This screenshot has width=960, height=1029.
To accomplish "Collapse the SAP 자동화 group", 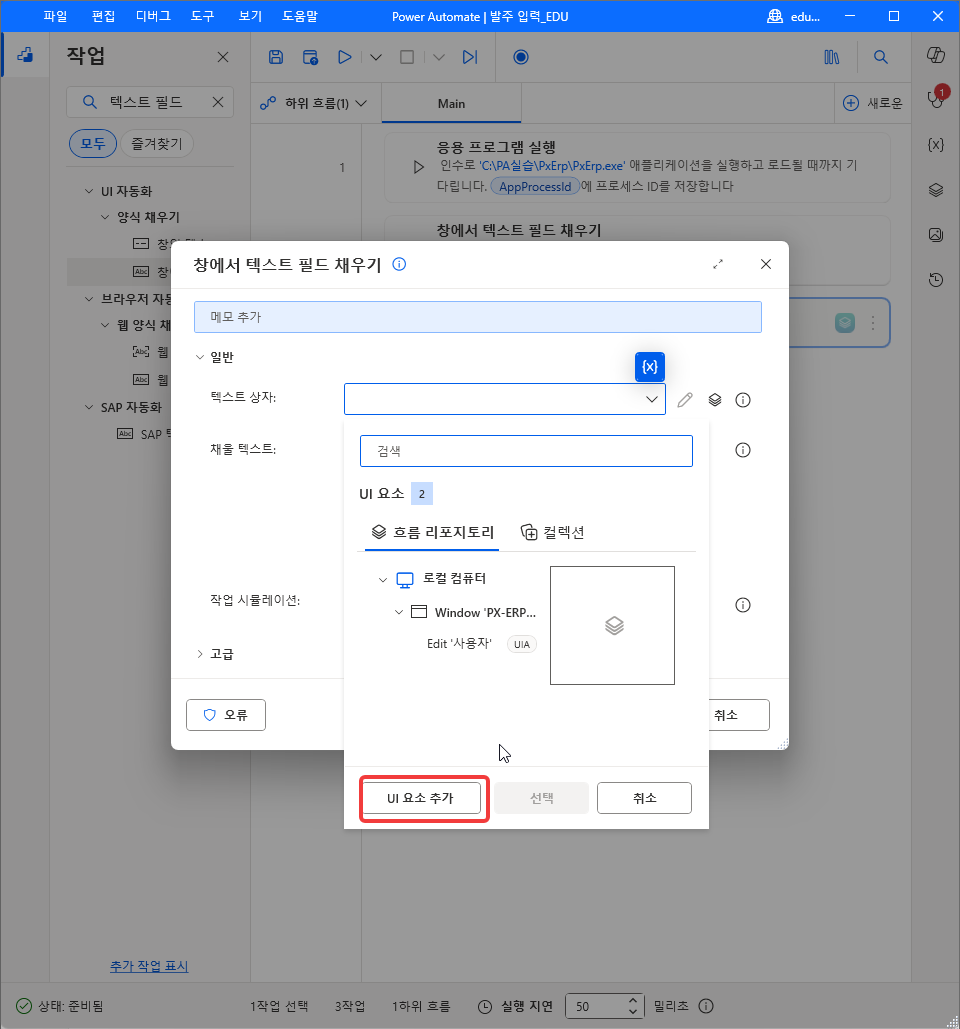I will (x=89, y=408).
